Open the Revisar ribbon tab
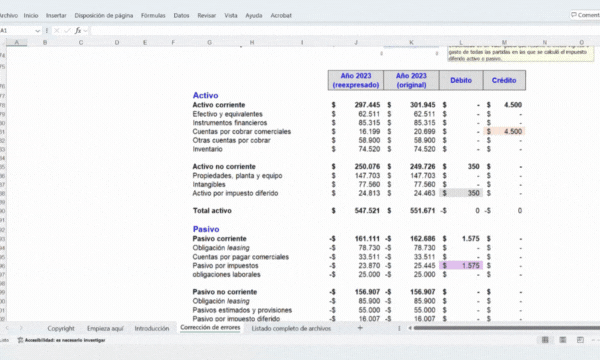Viewport: 600px width, 360px height. point(207,15)
